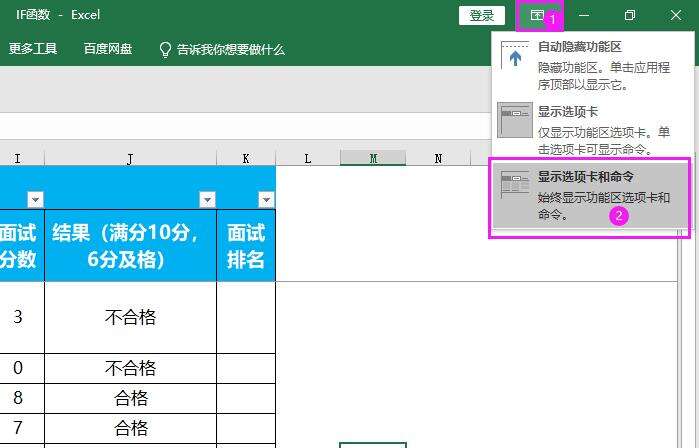Open filter dropdown in column K

coord(266,199)
